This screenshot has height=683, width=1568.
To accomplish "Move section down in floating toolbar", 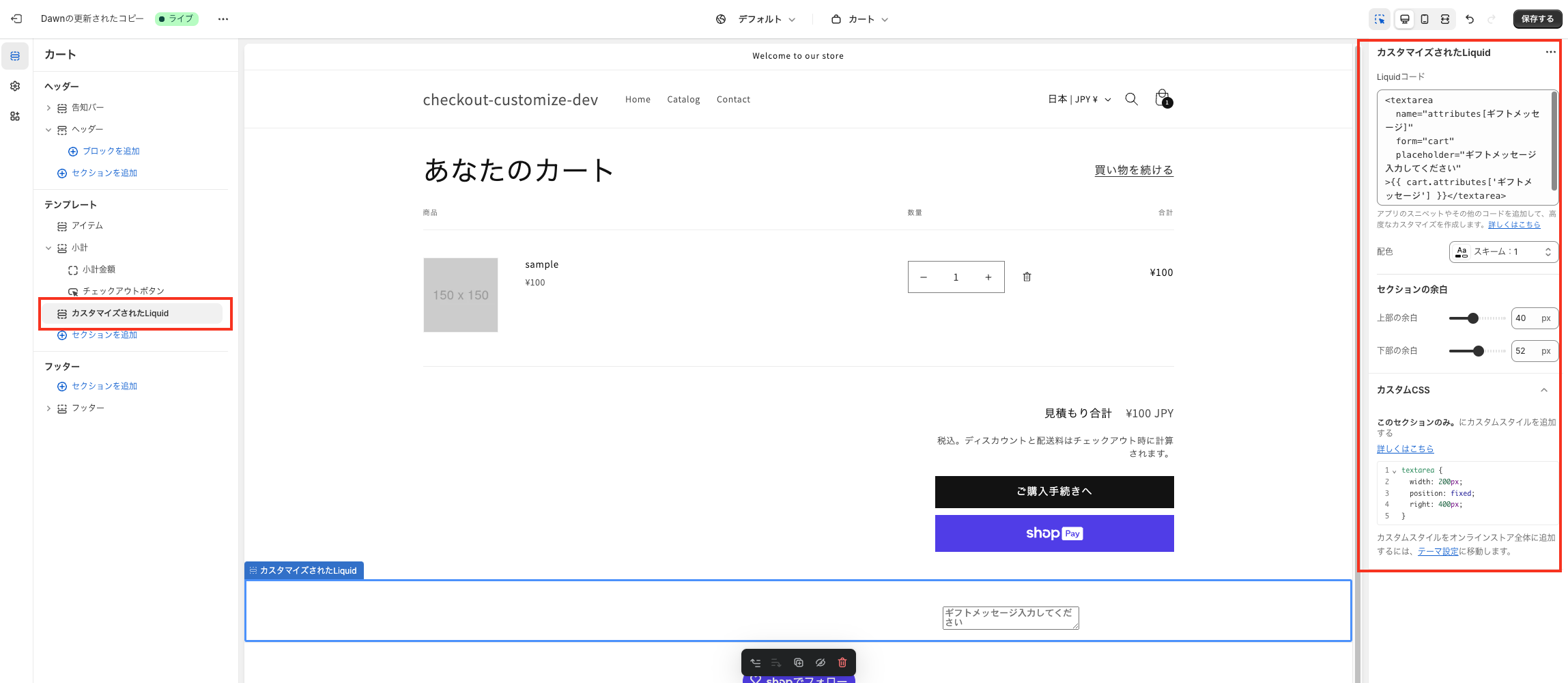I will 776,663.
